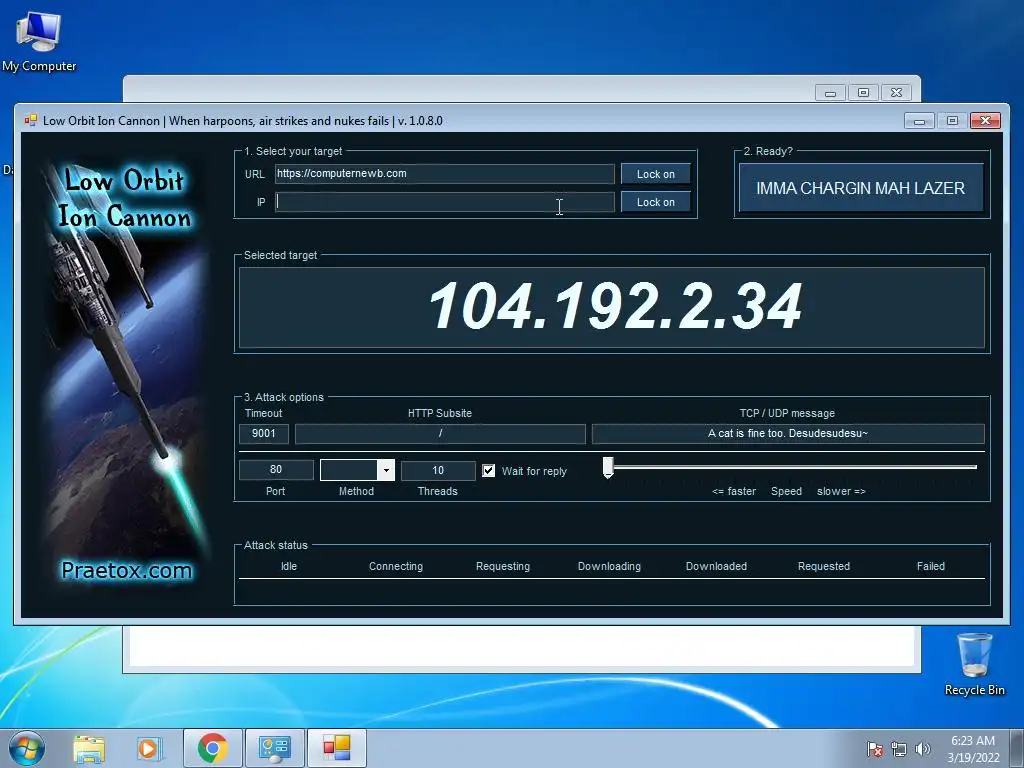Switch to Google Chrome in the taskbar

point(212,748)
